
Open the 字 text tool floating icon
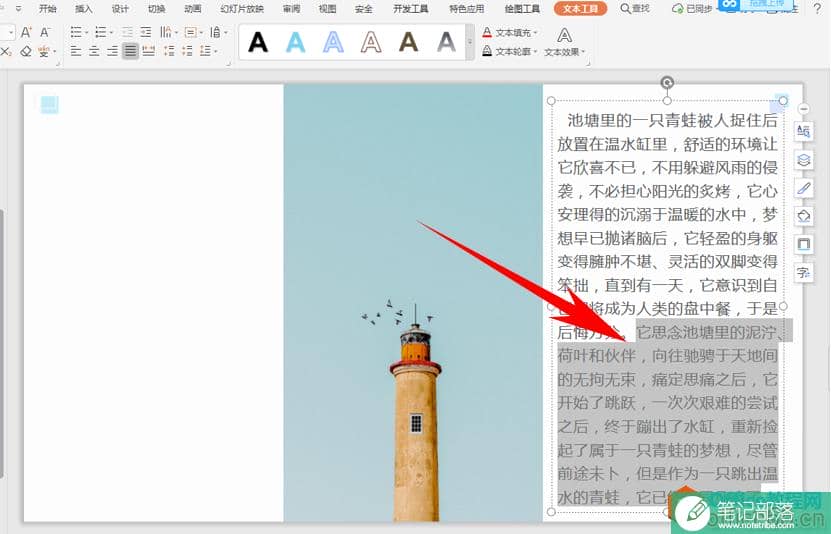pyautogui.click(x=804, y=273)
